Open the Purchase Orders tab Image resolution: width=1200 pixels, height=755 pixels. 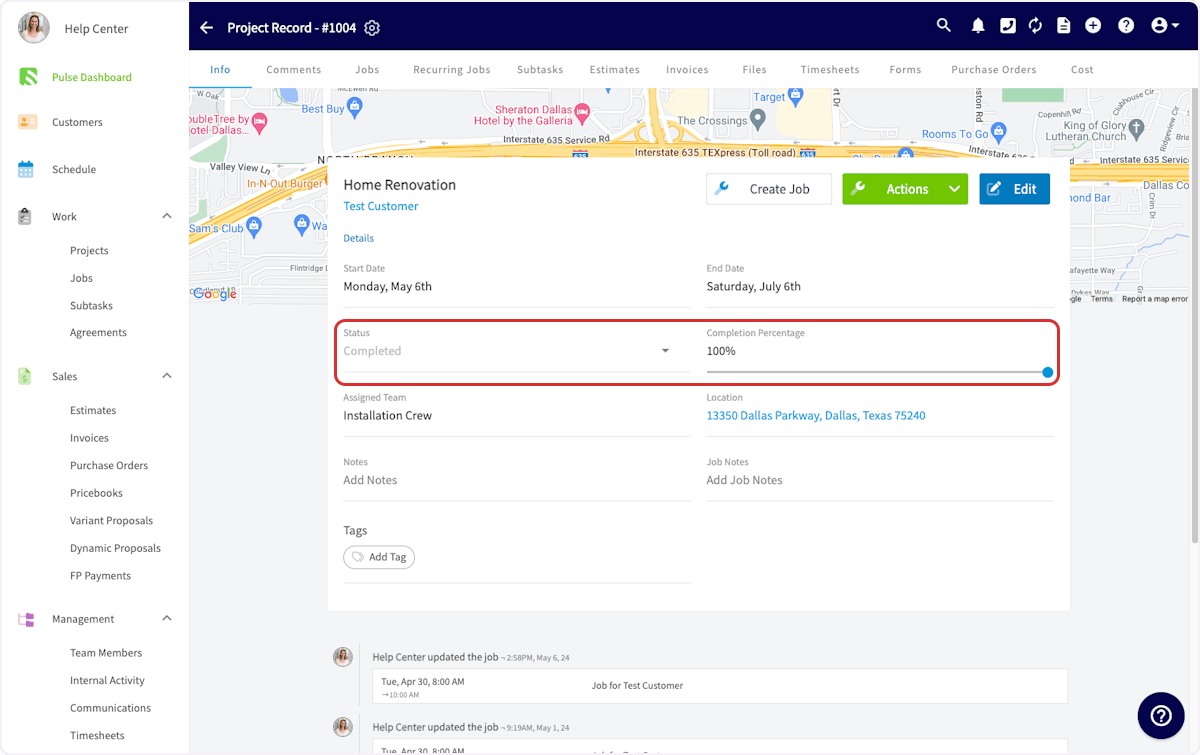994,70
